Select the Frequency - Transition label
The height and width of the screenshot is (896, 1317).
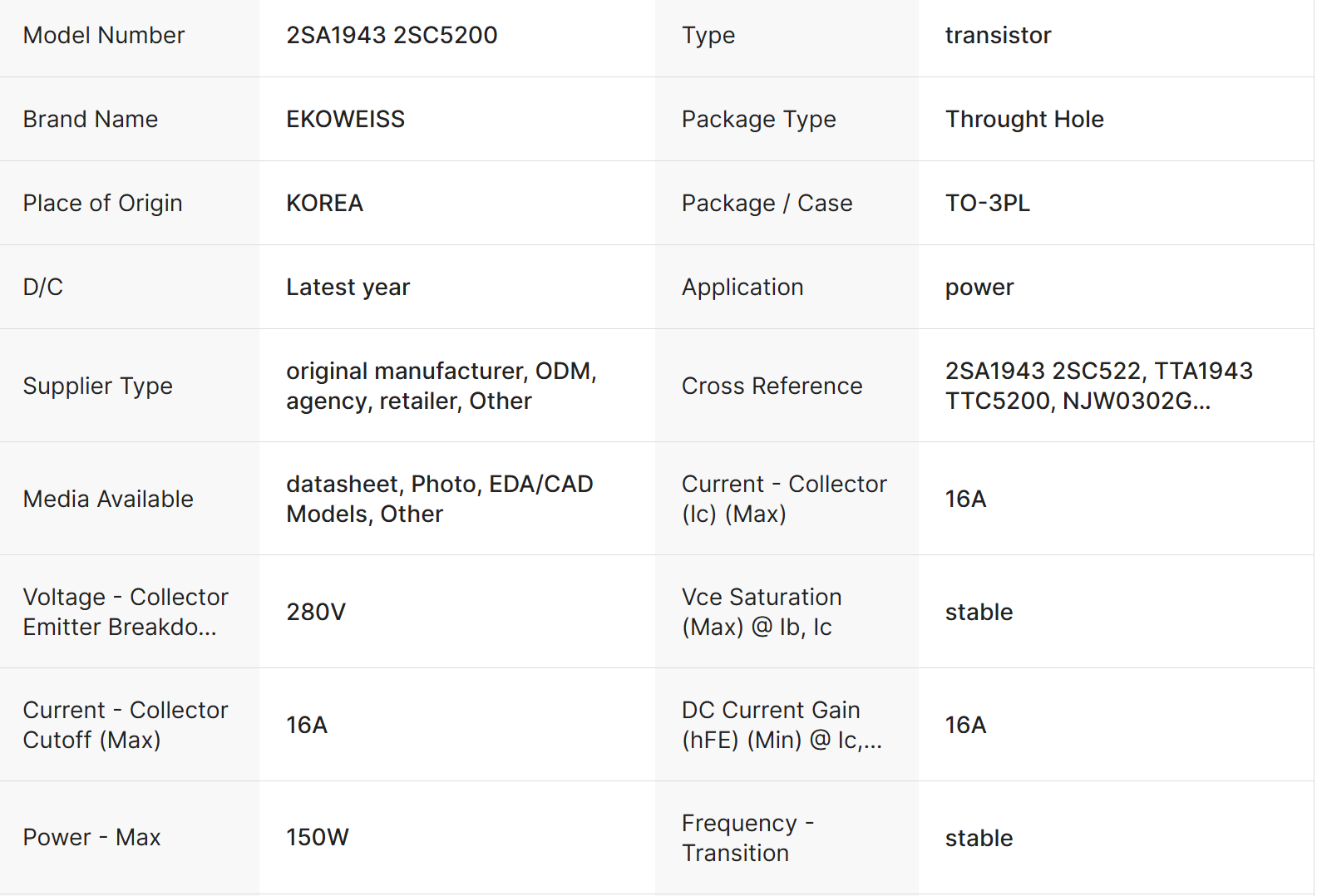coord(747,838)
